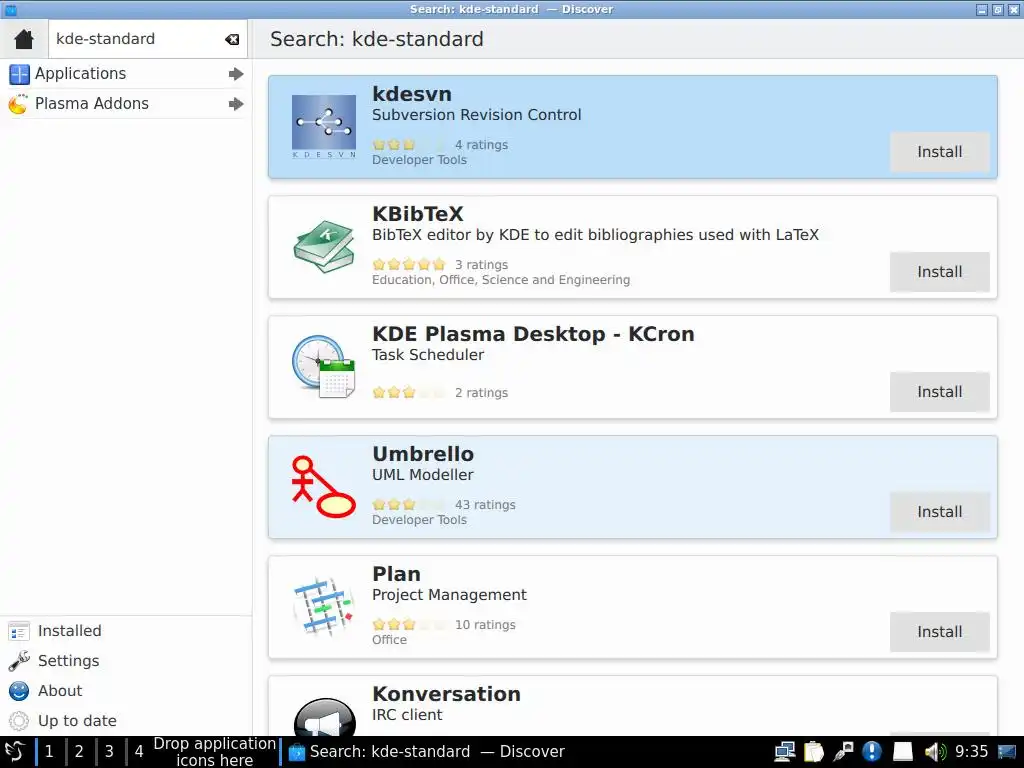The width and height of the screenshot is (1024, 768).
Task: Install kdesvn
Action: click(x=939, y=152)
